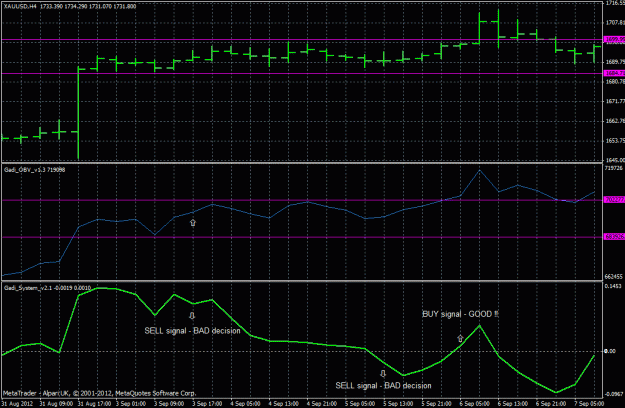Viewport: 625px width, 408px height.
Task: Click the -0.0967 Gadi_System scale value
Action: (x=614, y=394)
